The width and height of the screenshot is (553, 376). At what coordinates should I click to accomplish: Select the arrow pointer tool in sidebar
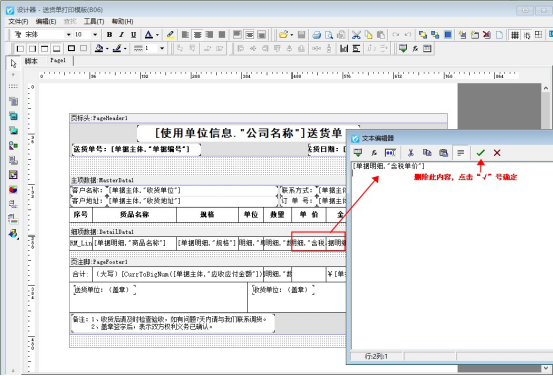coord(13,63)
